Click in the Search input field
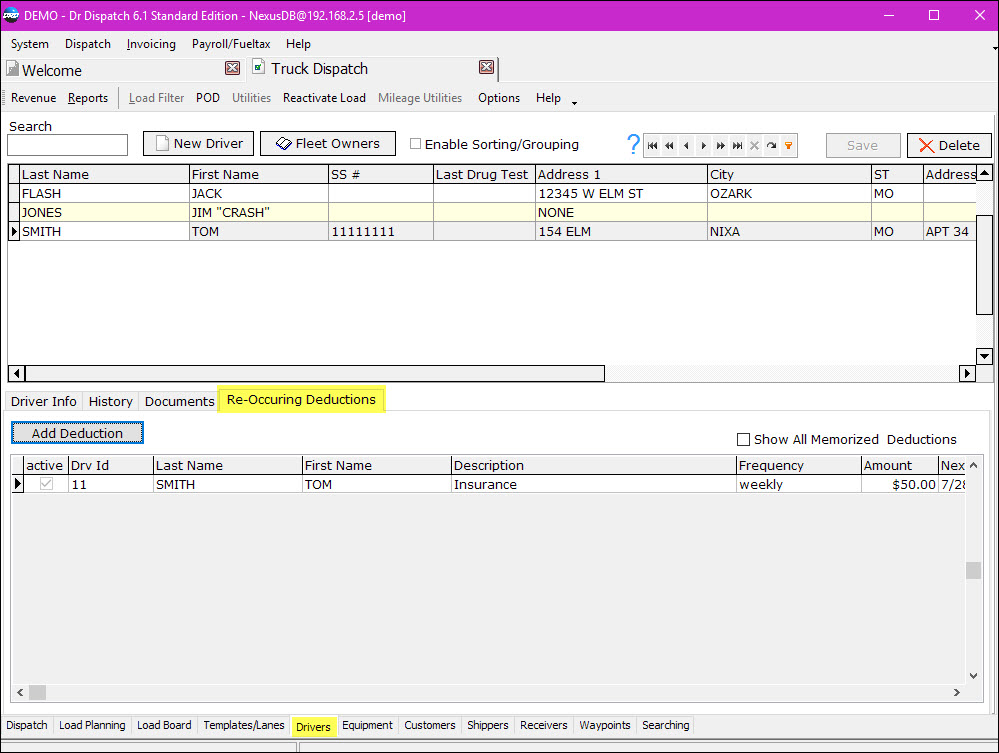 [x=68, y=145]
